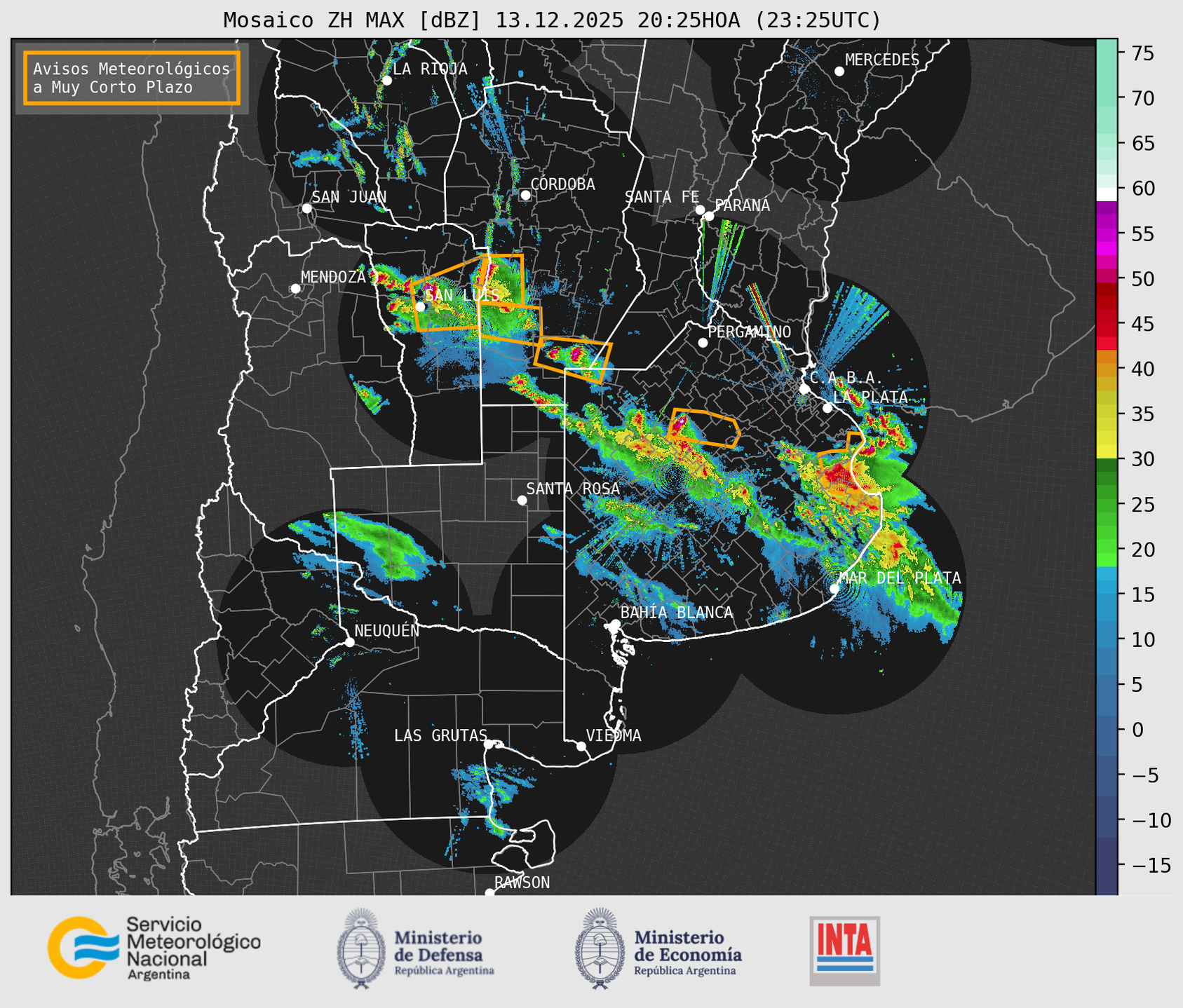Select the MENDOZA city label

point(333,277)
